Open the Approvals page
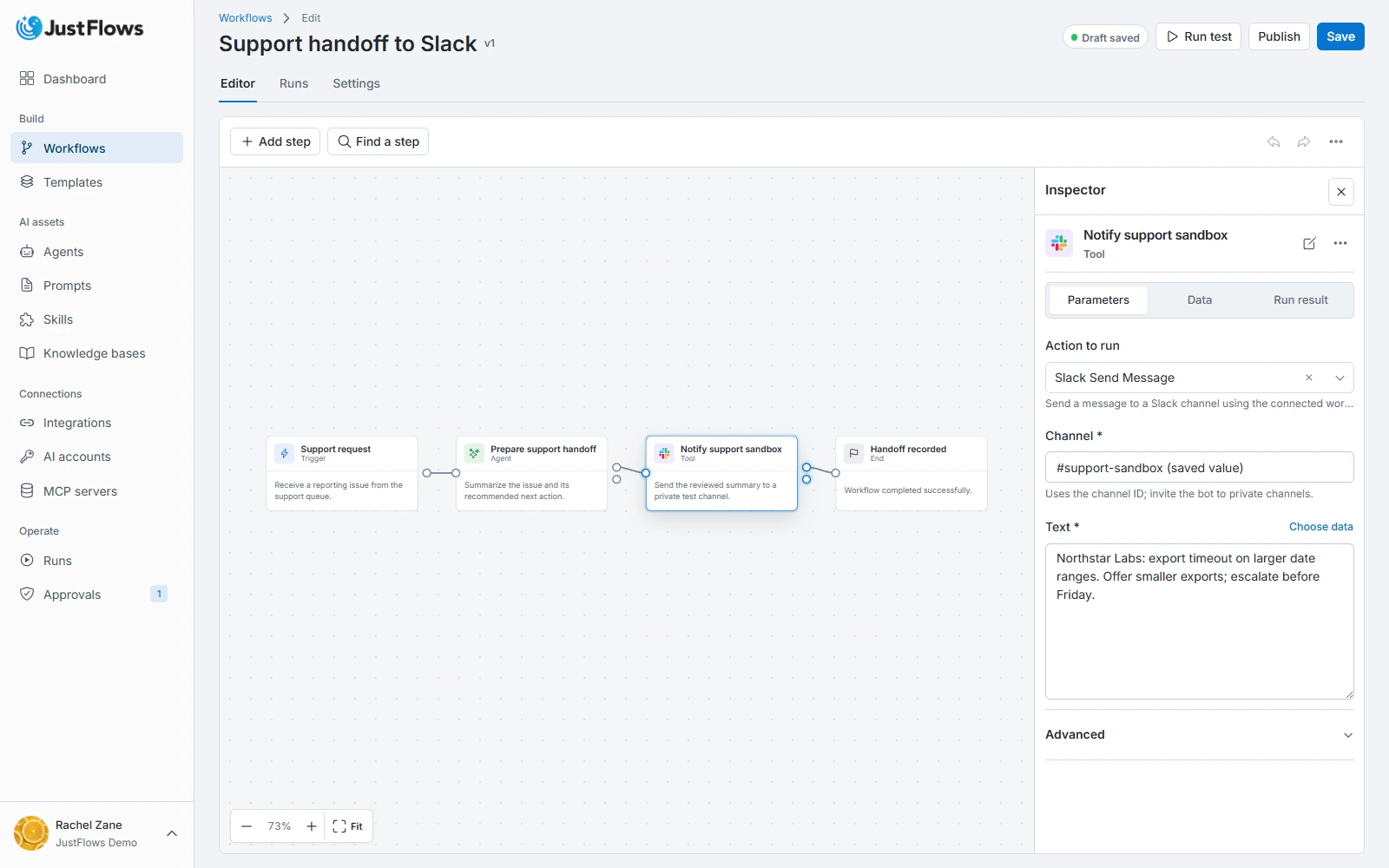The width and height of the screenshot is (1389, 868). [96, 595]
